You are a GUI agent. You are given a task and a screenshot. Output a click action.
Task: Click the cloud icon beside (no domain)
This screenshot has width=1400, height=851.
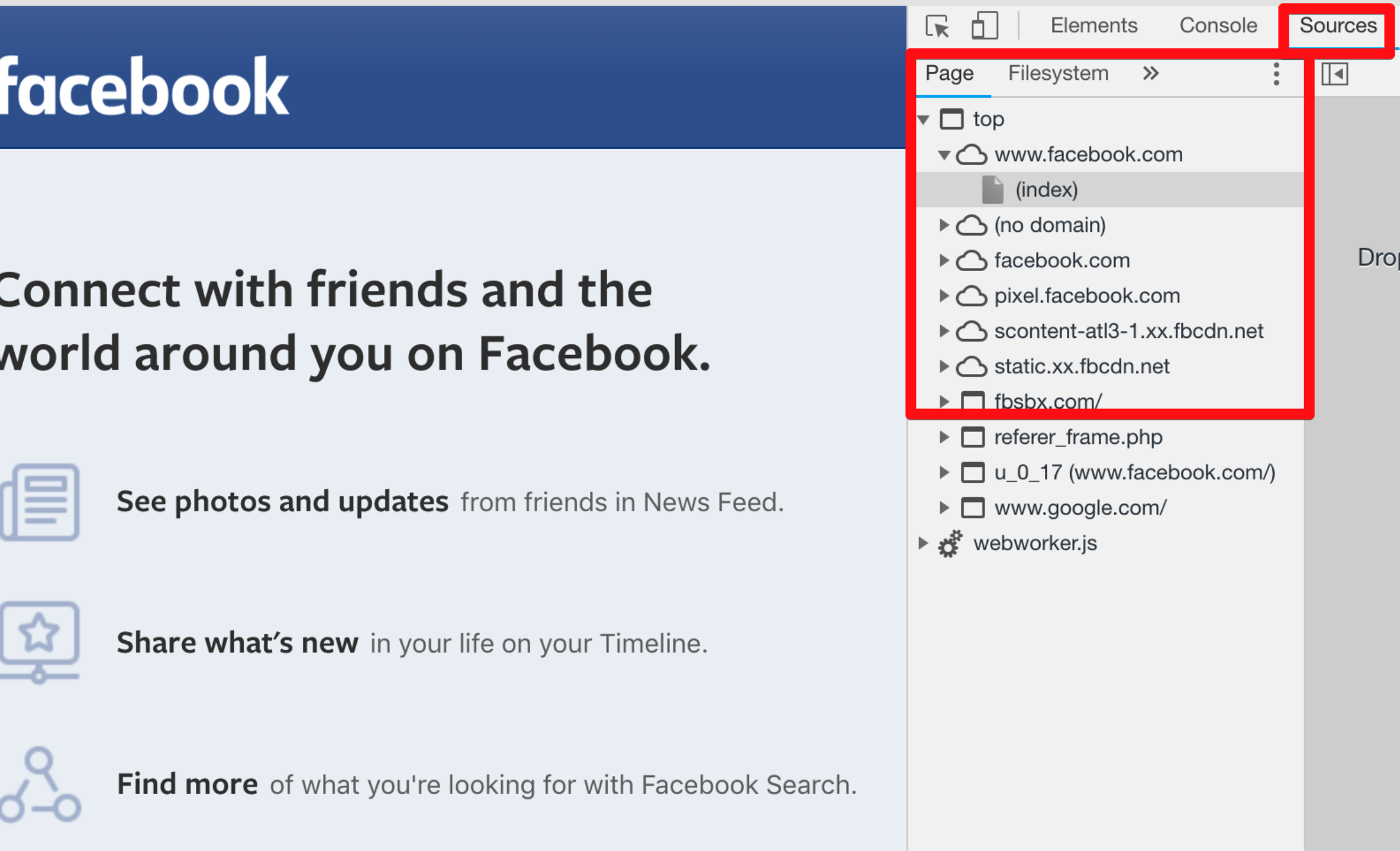[x=972, y=225]
